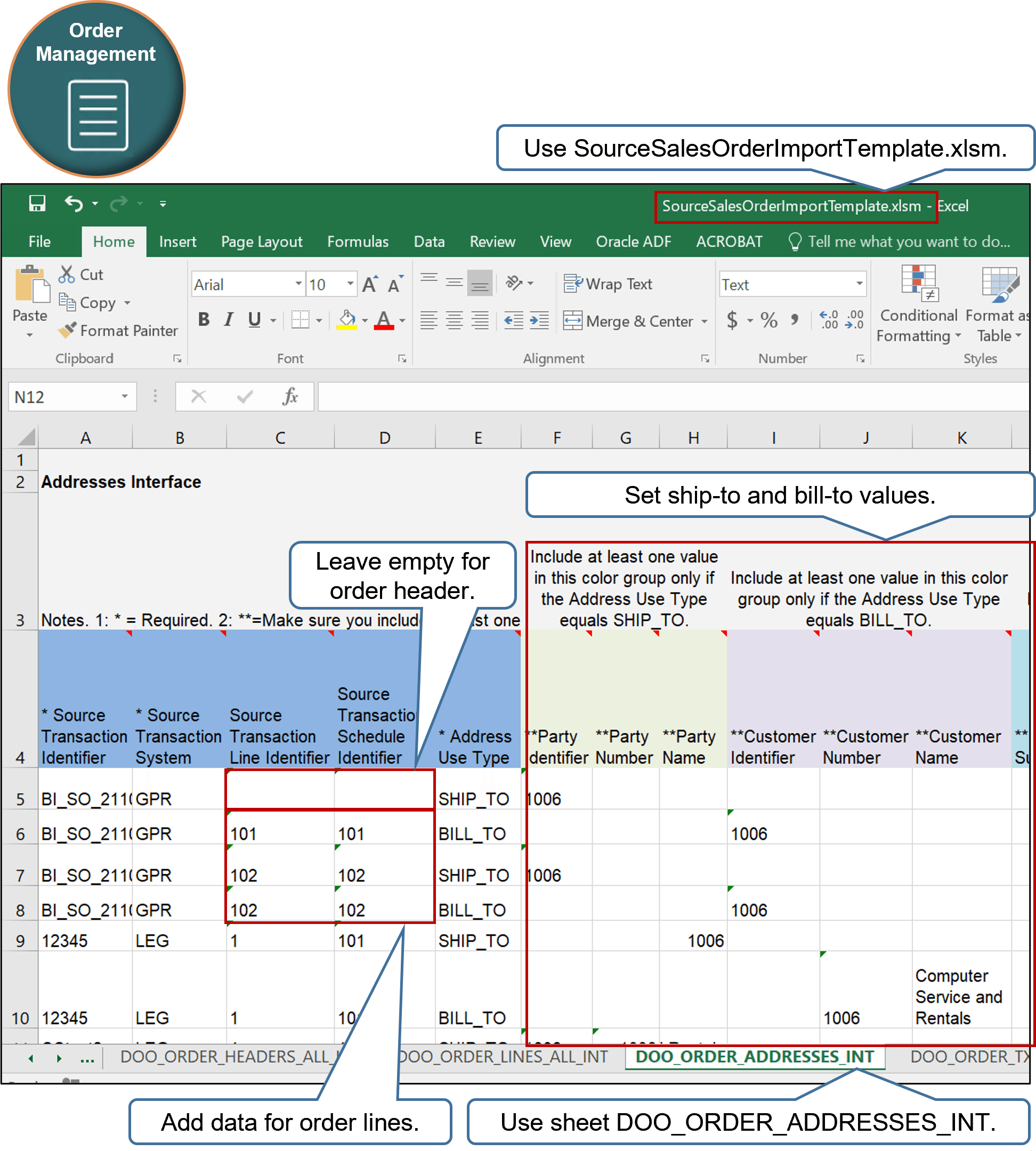
Task: Toggle Italic formatting
Action: pos(228,320)
